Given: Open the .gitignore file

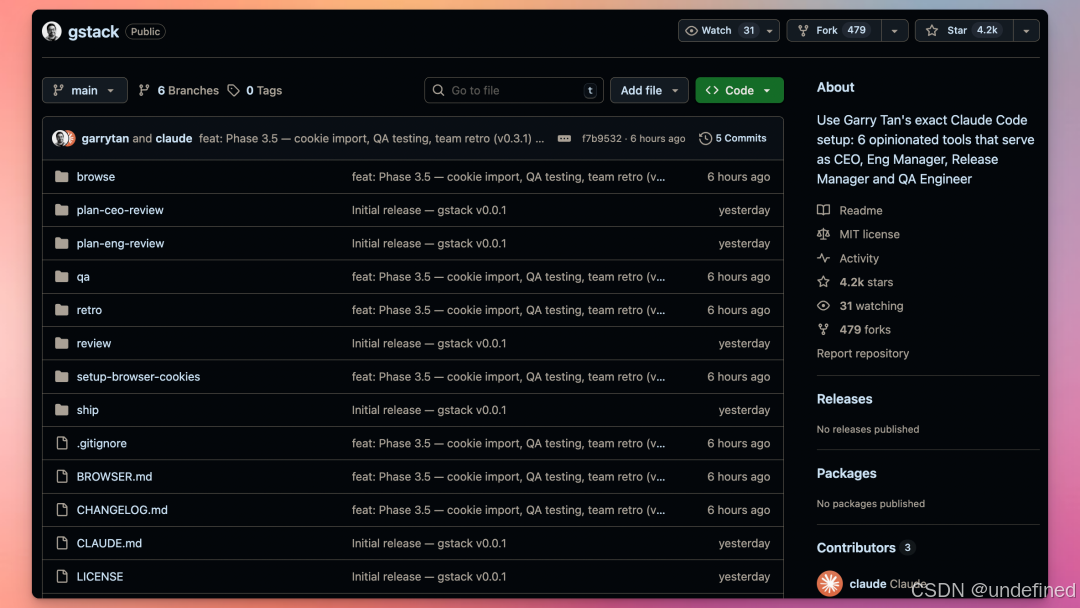Looking at the screenshot, I should pos(101,443).
